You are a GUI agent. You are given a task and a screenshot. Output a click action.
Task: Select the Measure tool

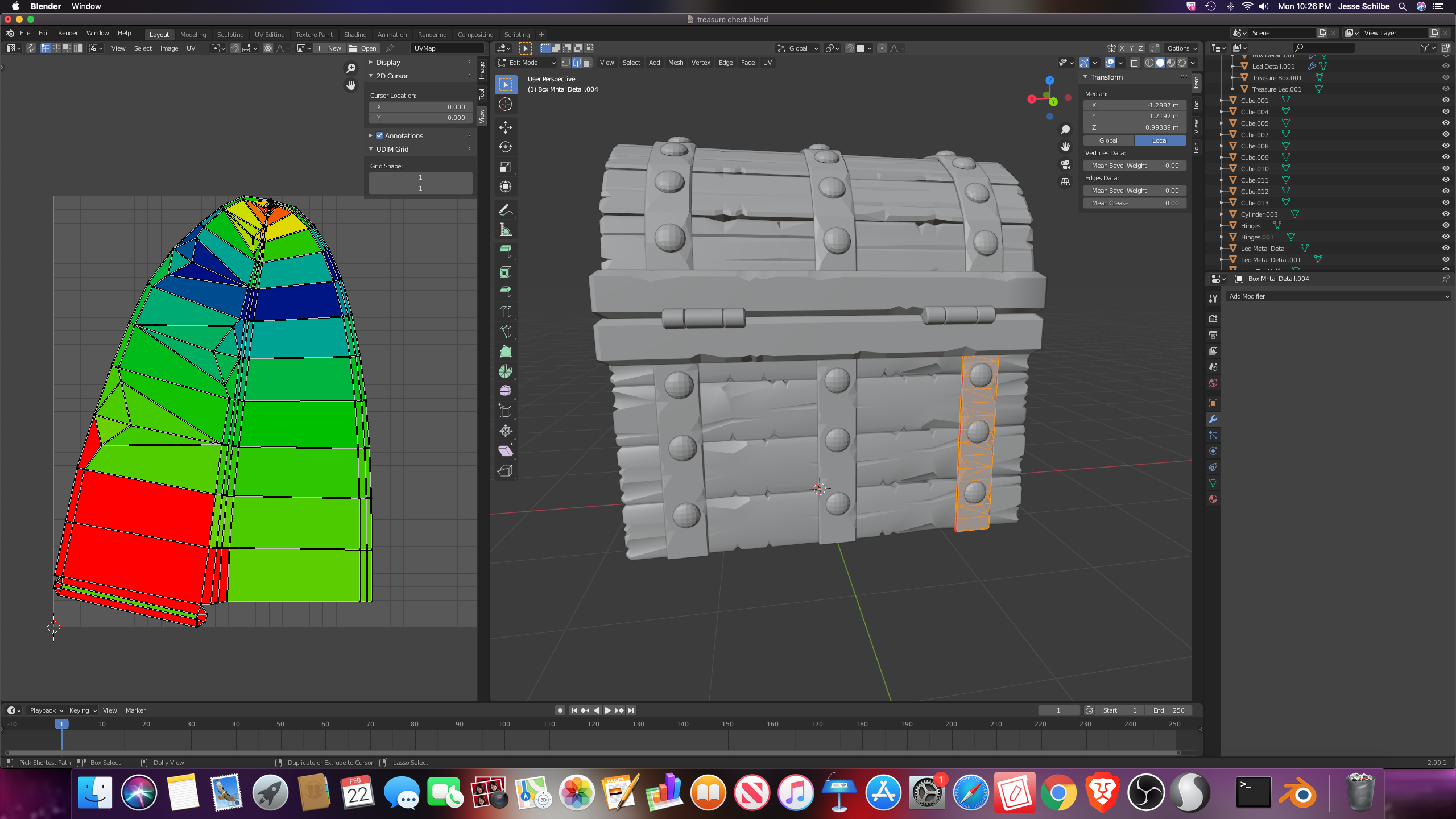[505, 230]
